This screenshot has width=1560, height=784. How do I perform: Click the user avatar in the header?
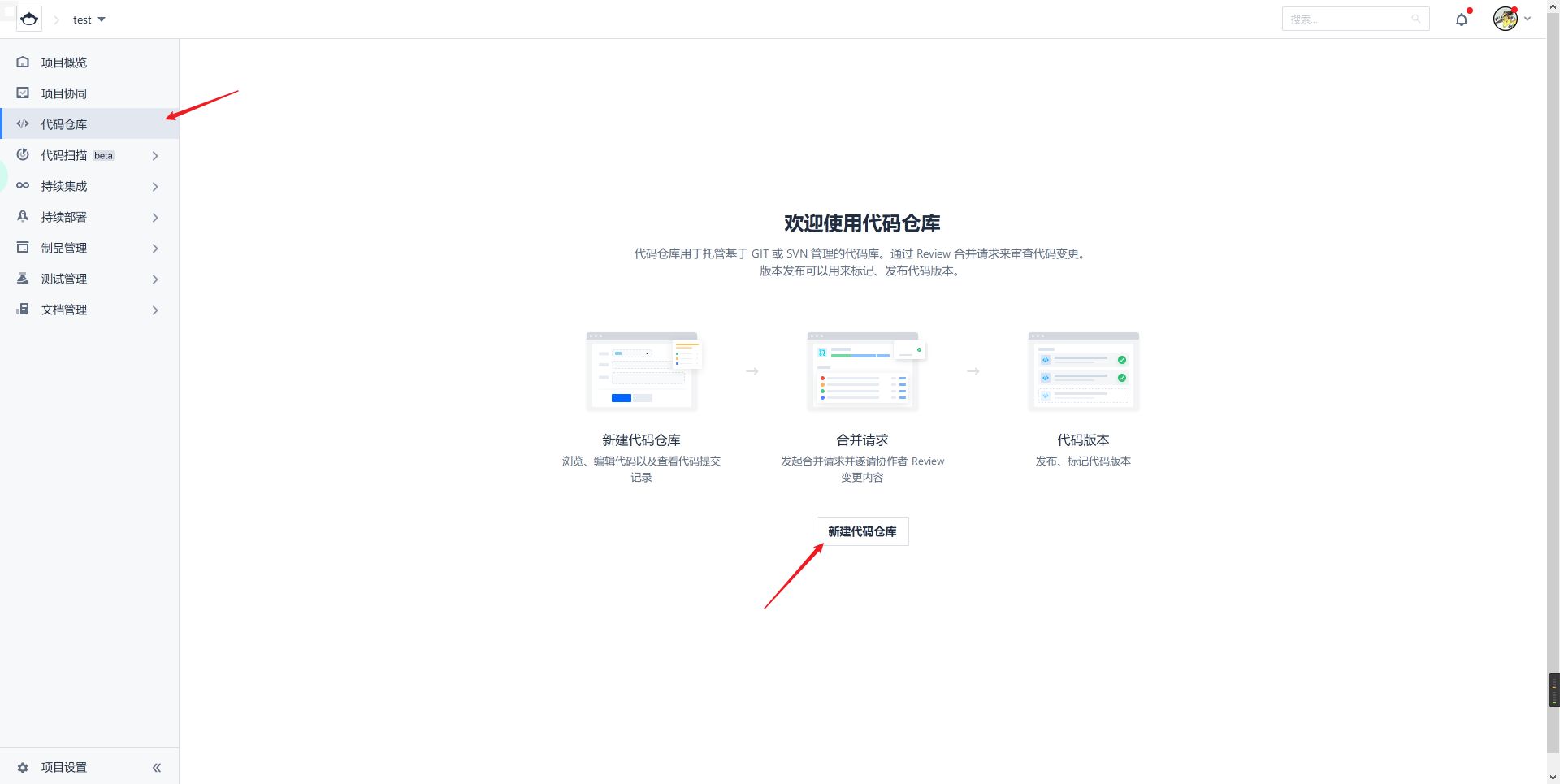pos(1505,19)
